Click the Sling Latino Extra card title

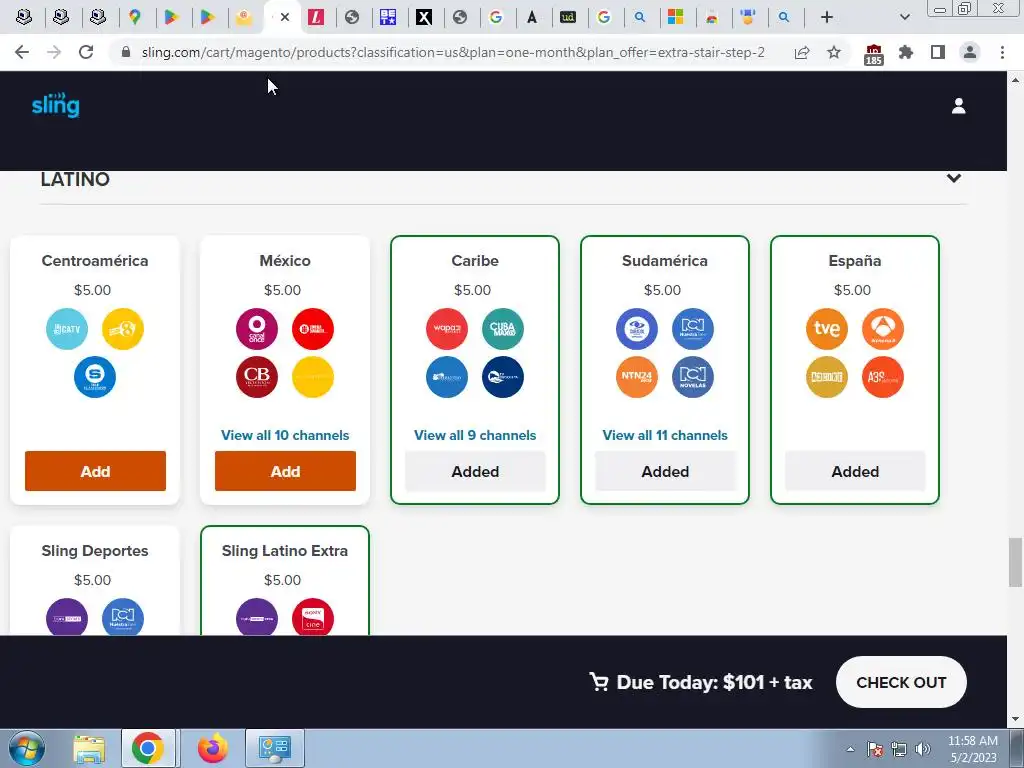coord(285,551)
